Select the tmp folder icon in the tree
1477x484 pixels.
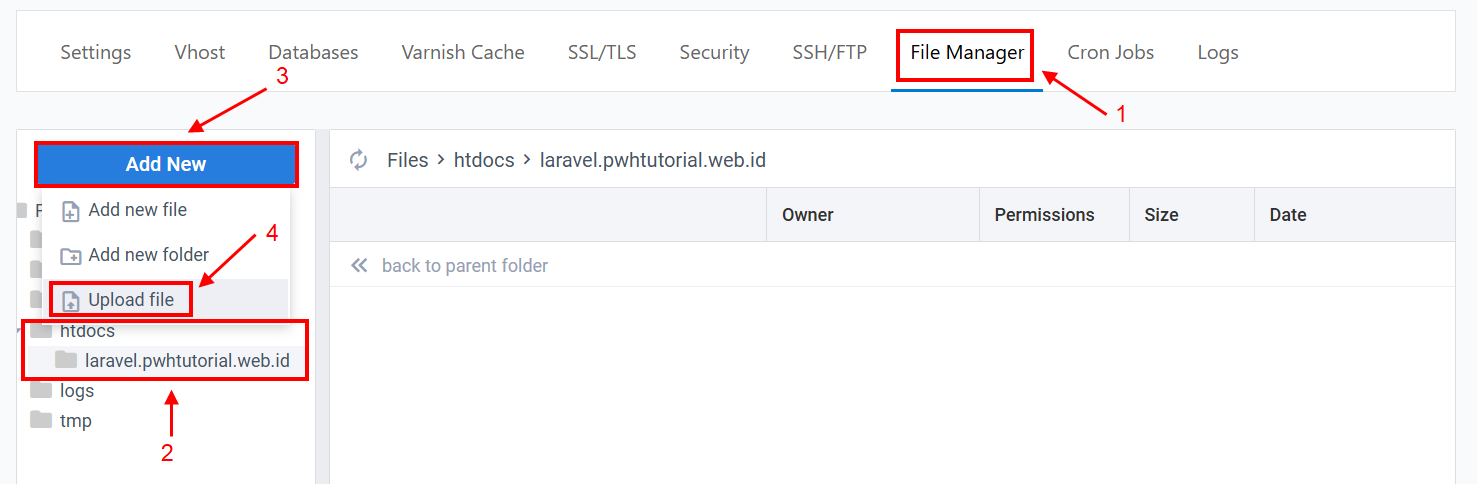41,420
